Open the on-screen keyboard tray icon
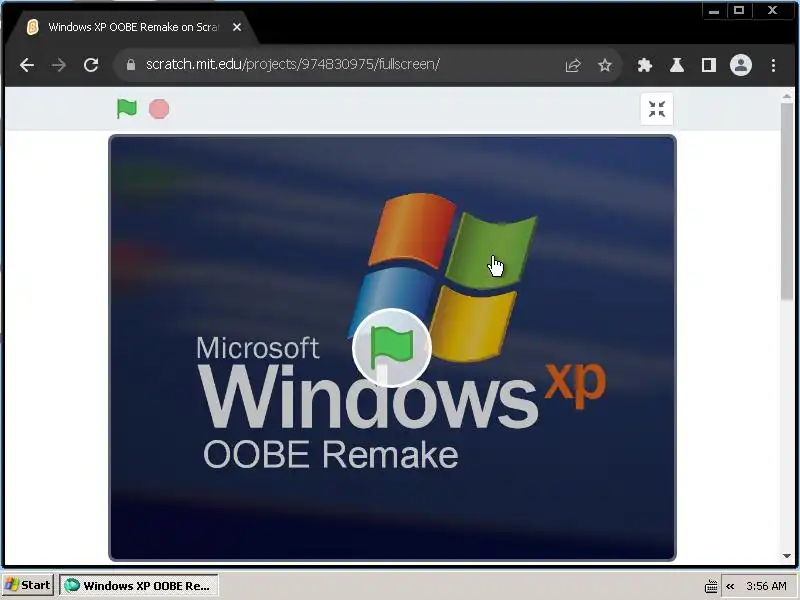Screen dimensions: 800x600 click(711, 587)
